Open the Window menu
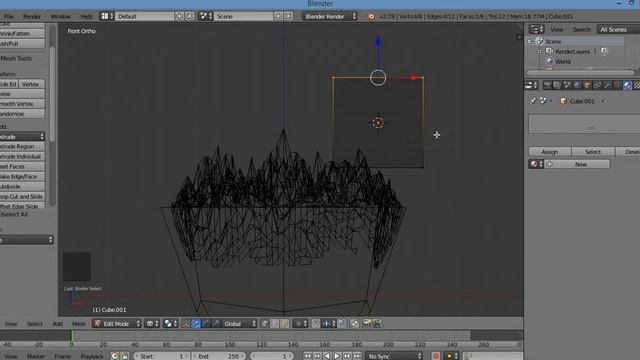Screen dimensions: 640x360 (x=60, y=16)
